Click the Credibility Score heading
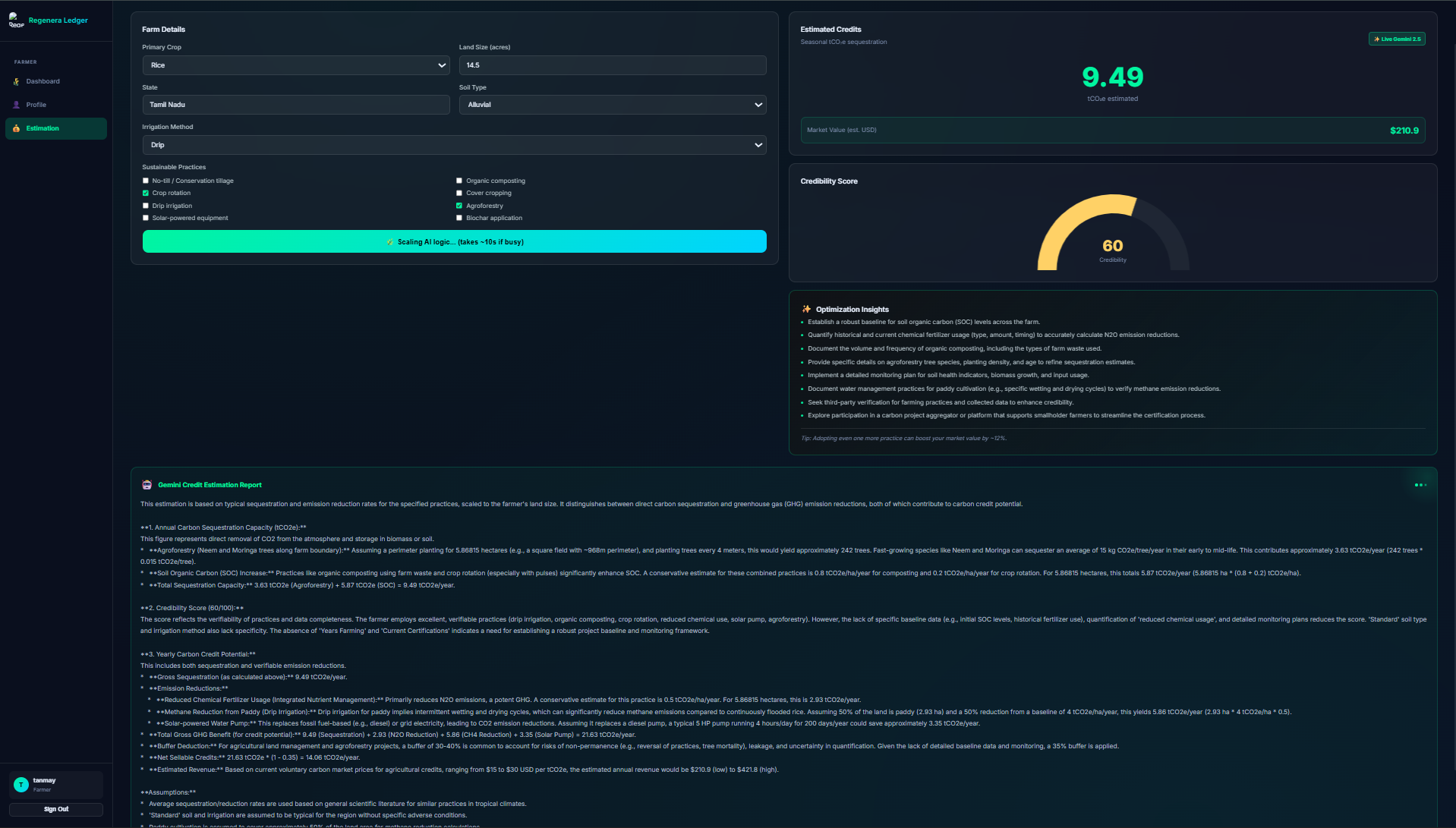 point(829,181)
